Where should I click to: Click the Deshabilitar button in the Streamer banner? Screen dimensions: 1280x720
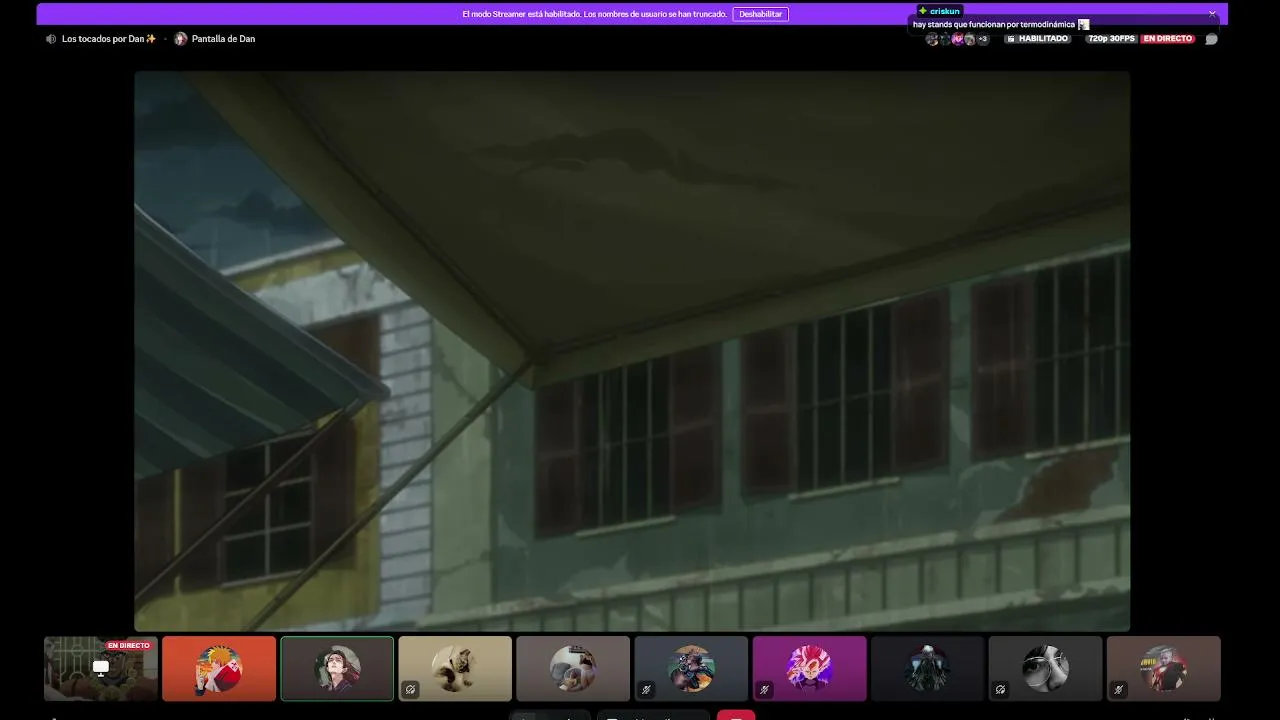(x=760, y=14)
